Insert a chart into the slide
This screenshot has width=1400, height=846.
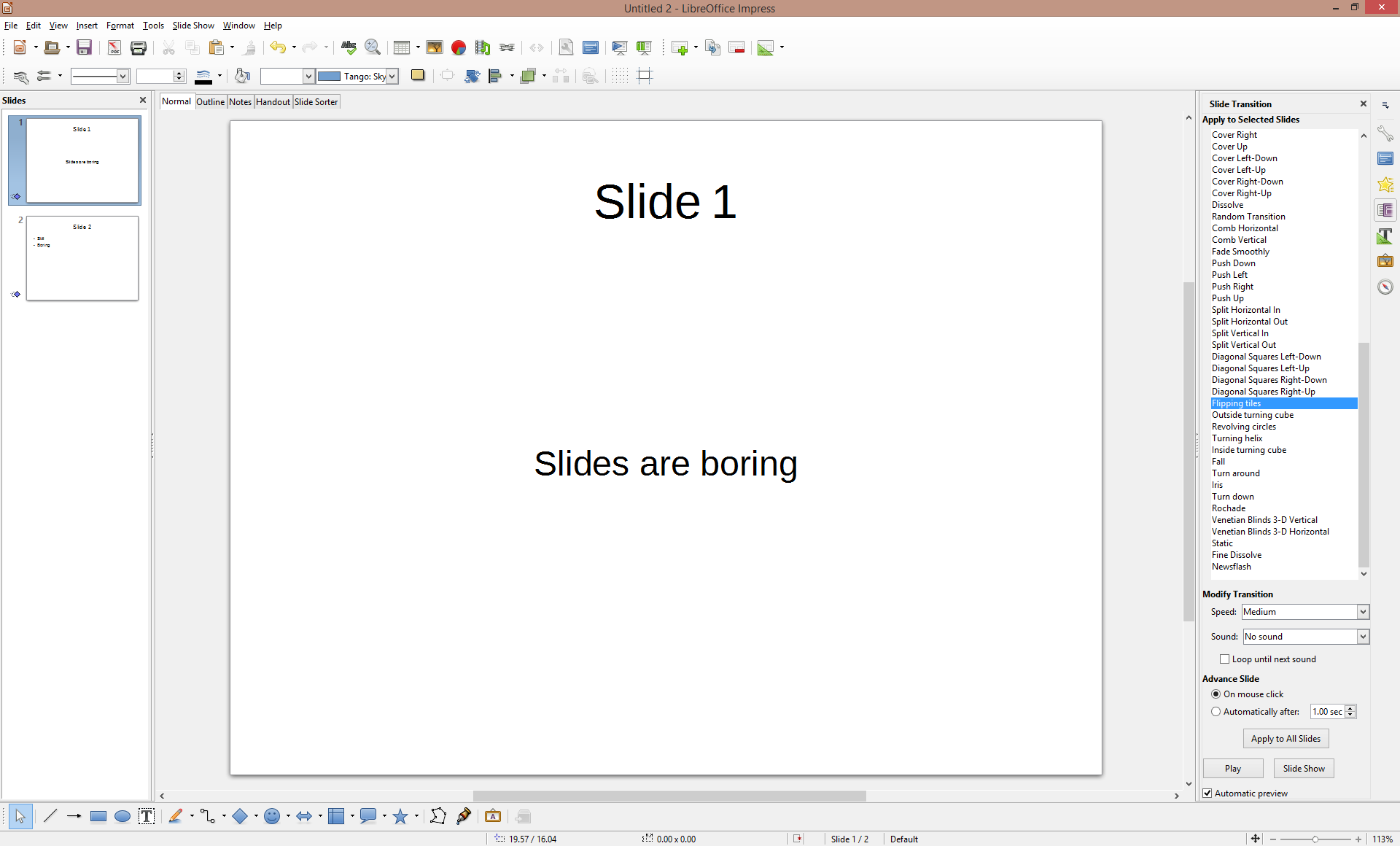[459, 47]
